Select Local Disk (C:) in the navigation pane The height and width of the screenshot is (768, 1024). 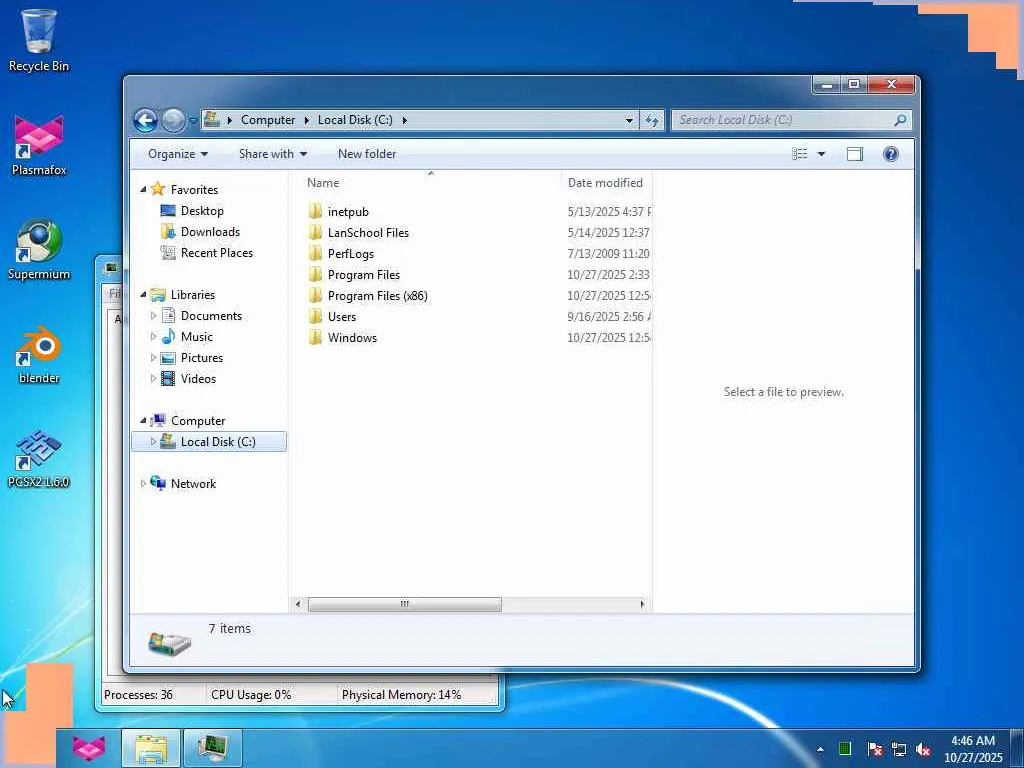pyautogui.click(x=209, y=441)
